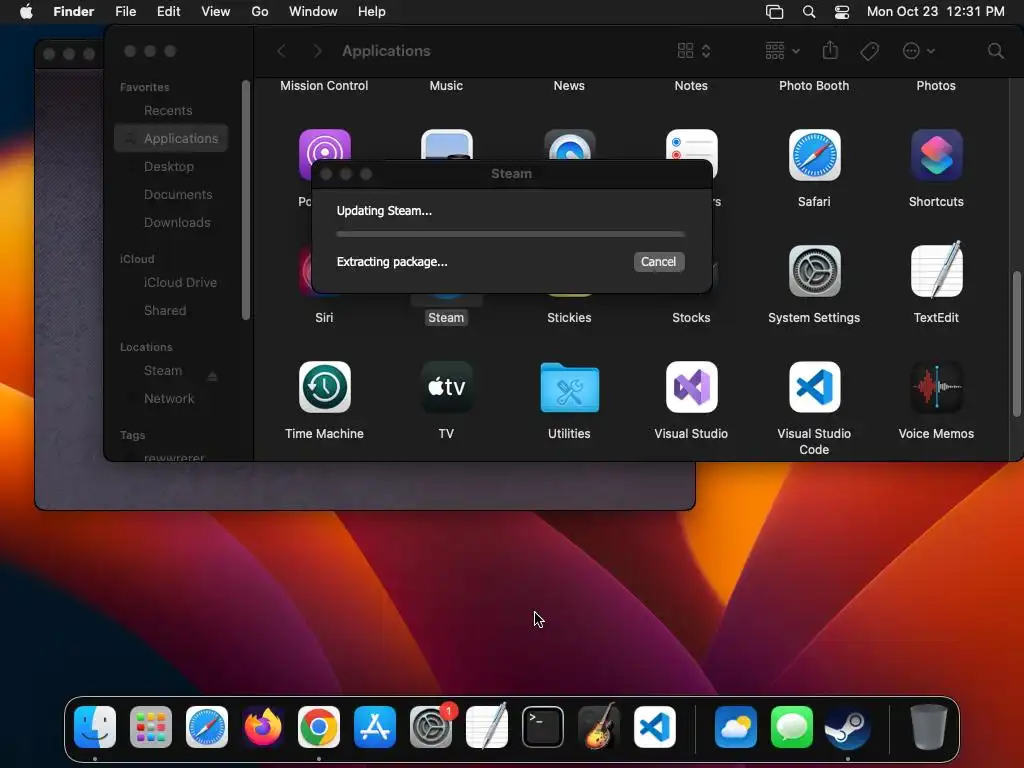Select the Siri app label
This screenshot has width=1024, height=768.
(x=324, y=317)
